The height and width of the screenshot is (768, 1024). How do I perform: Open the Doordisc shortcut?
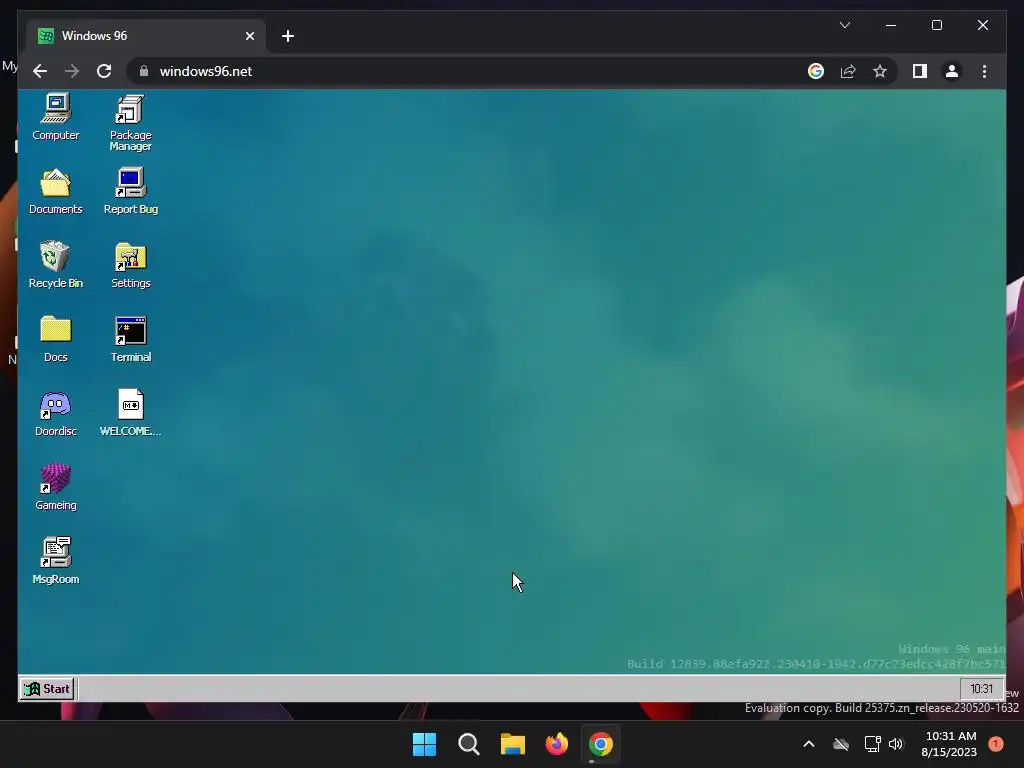(56, 413)
